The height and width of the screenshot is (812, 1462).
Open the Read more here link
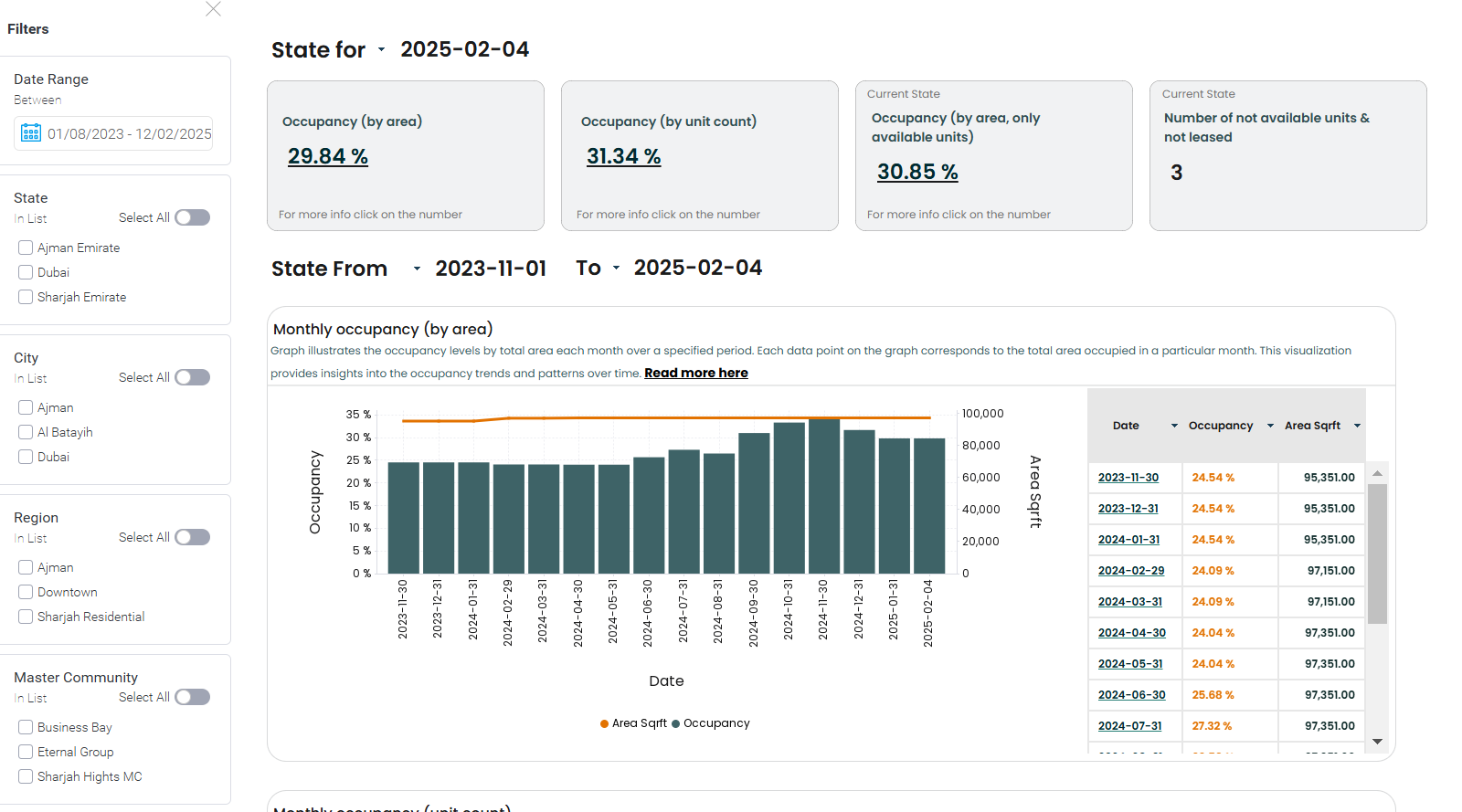[695, 373]
